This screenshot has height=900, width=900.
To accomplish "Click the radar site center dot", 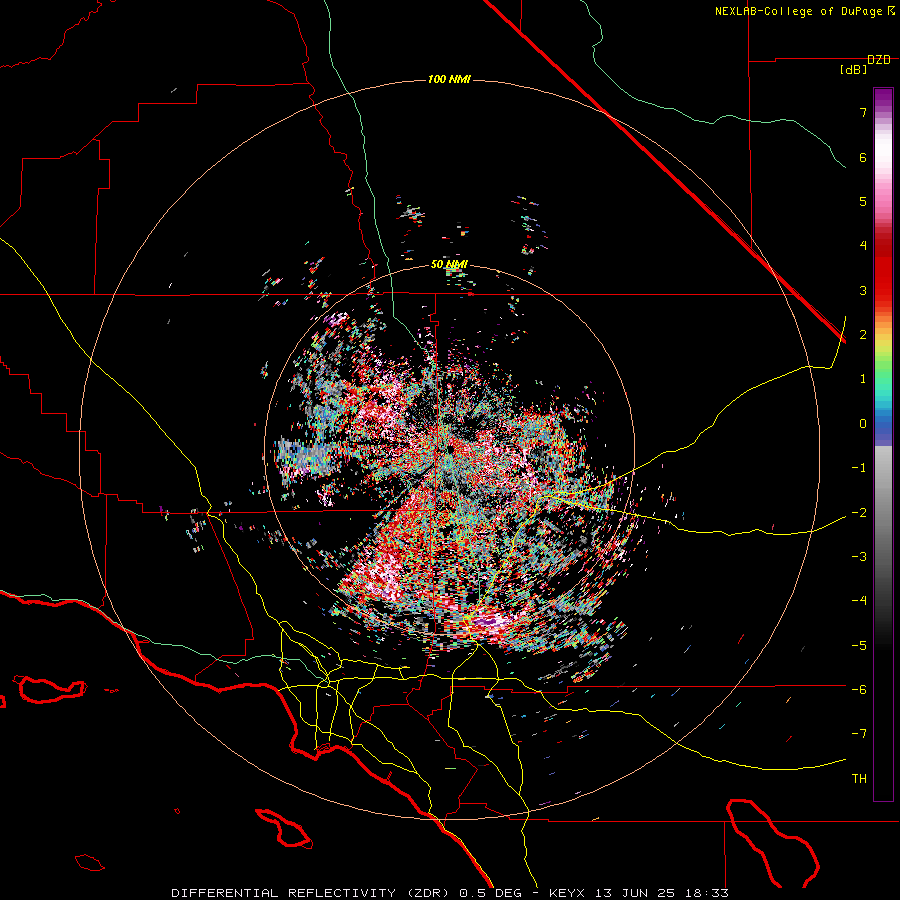I will 451,448.
